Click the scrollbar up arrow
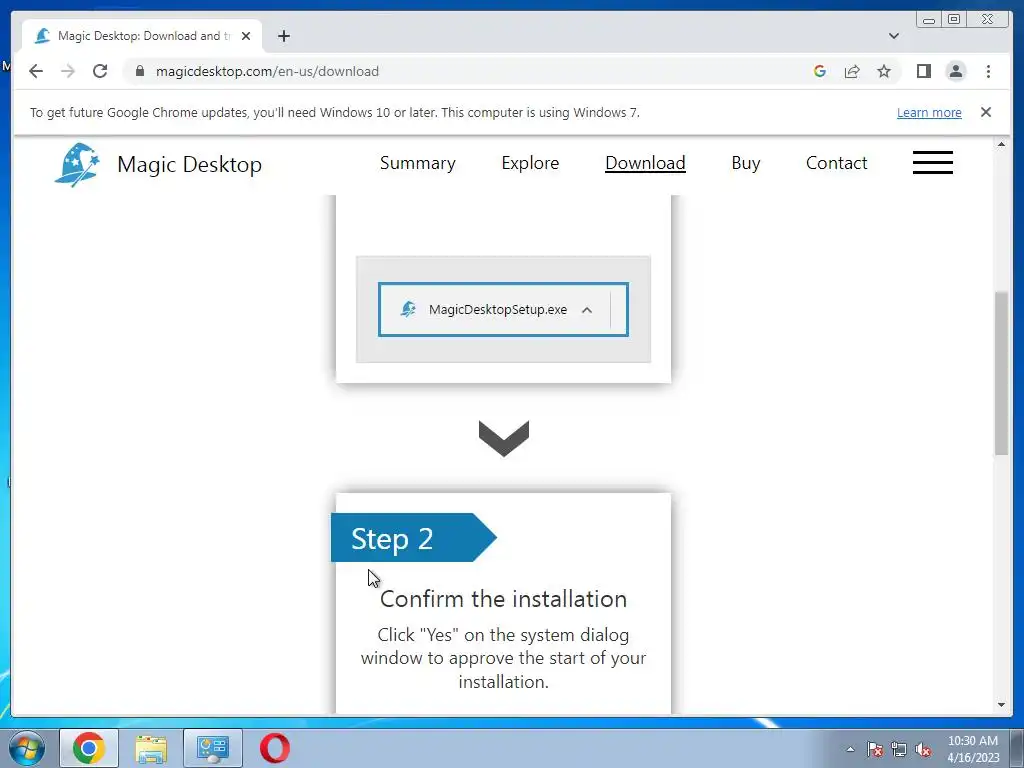The image size is (1024, 768). click(x=1001, y=144)
